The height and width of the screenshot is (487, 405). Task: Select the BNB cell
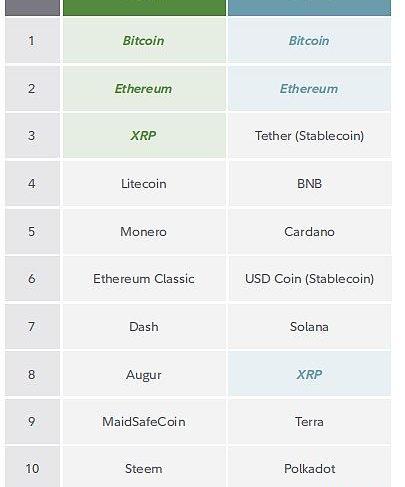pyautogui.click(x=309, y=183)
